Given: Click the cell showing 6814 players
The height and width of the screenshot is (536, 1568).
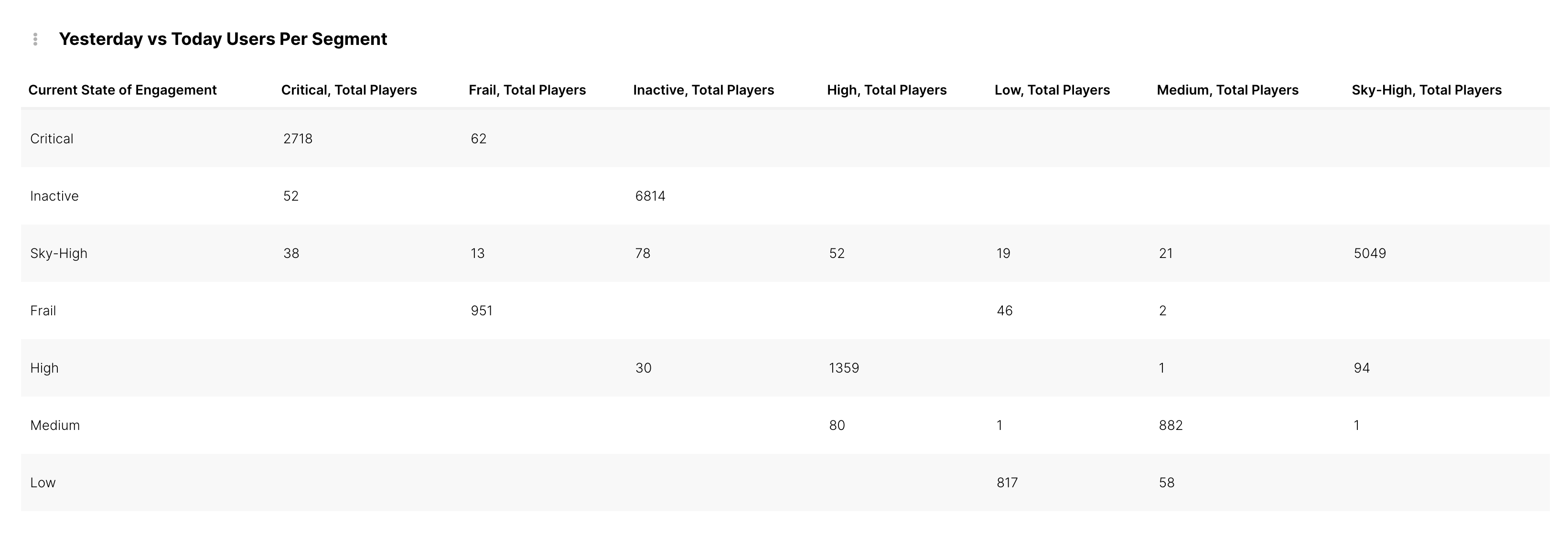Looking at the screenshot, I should (x=650, y=196).
